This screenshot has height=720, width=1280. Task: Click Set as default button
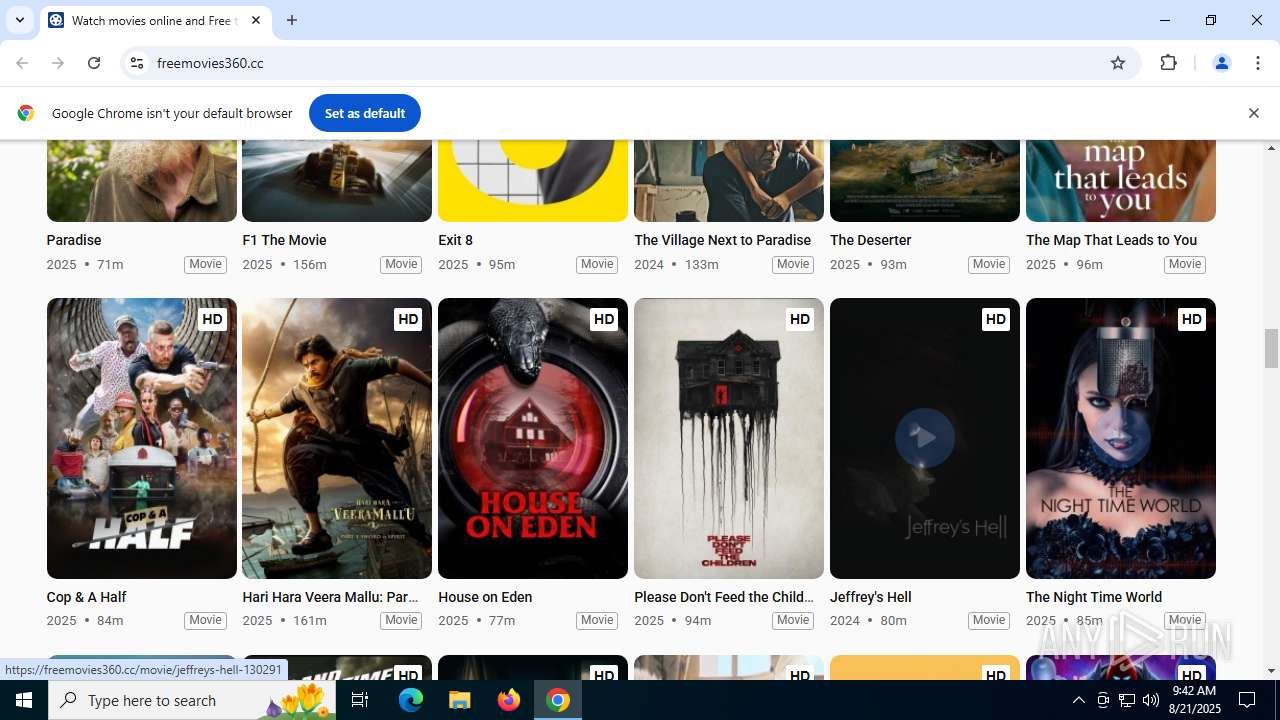pos(364,113)
